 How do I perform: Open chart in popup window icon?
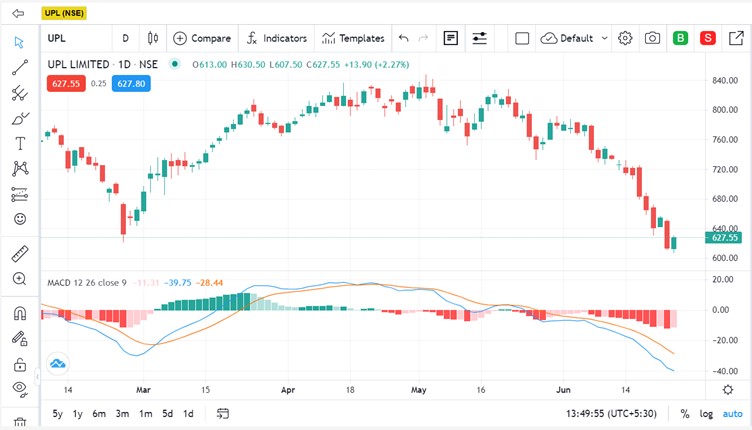(x=736, y=38)
